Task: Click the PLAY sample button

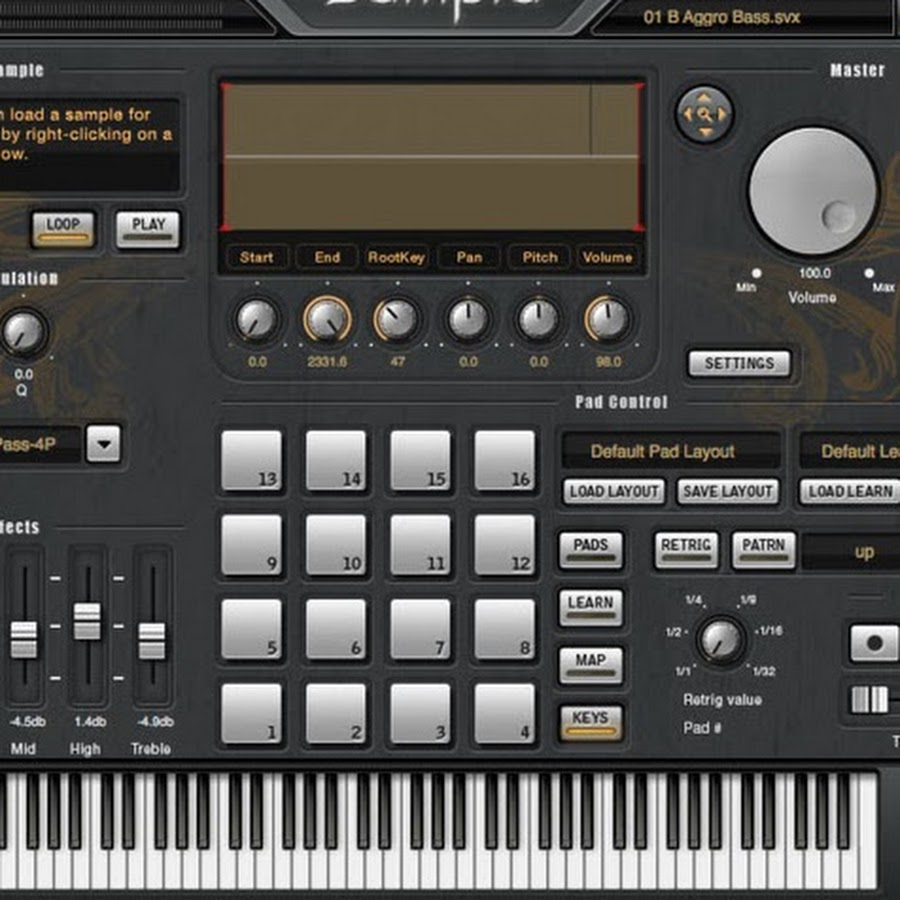Action: click(148, 229)
